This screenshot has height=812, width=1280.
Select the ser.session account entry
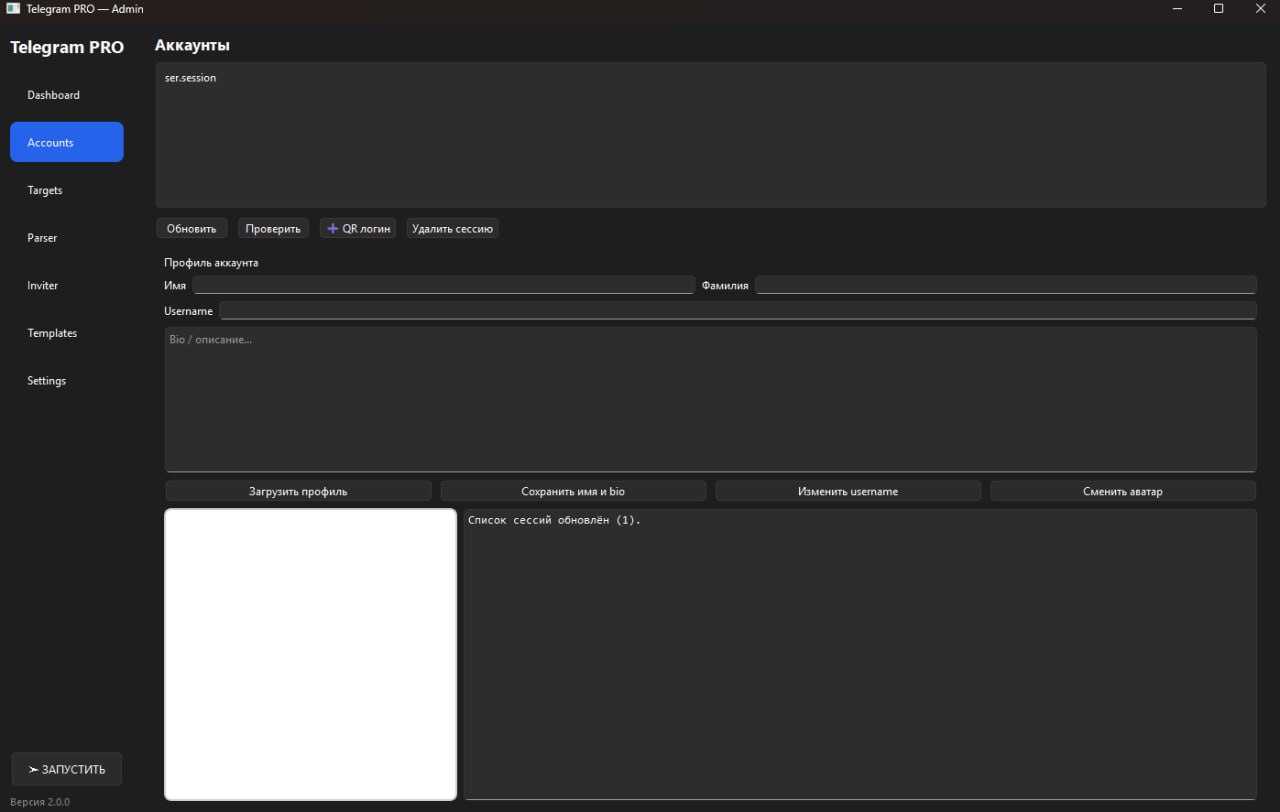[190, 78]
